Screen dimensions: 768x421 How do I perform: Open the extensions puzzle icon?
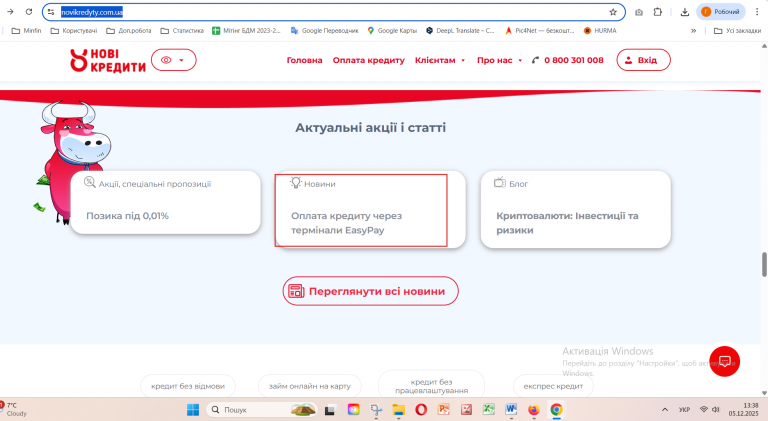click(658, 12)
